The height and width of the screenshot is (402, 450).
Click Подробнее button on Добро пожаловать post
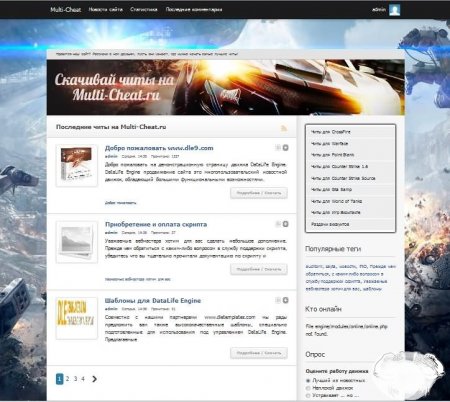click(259, 193)
